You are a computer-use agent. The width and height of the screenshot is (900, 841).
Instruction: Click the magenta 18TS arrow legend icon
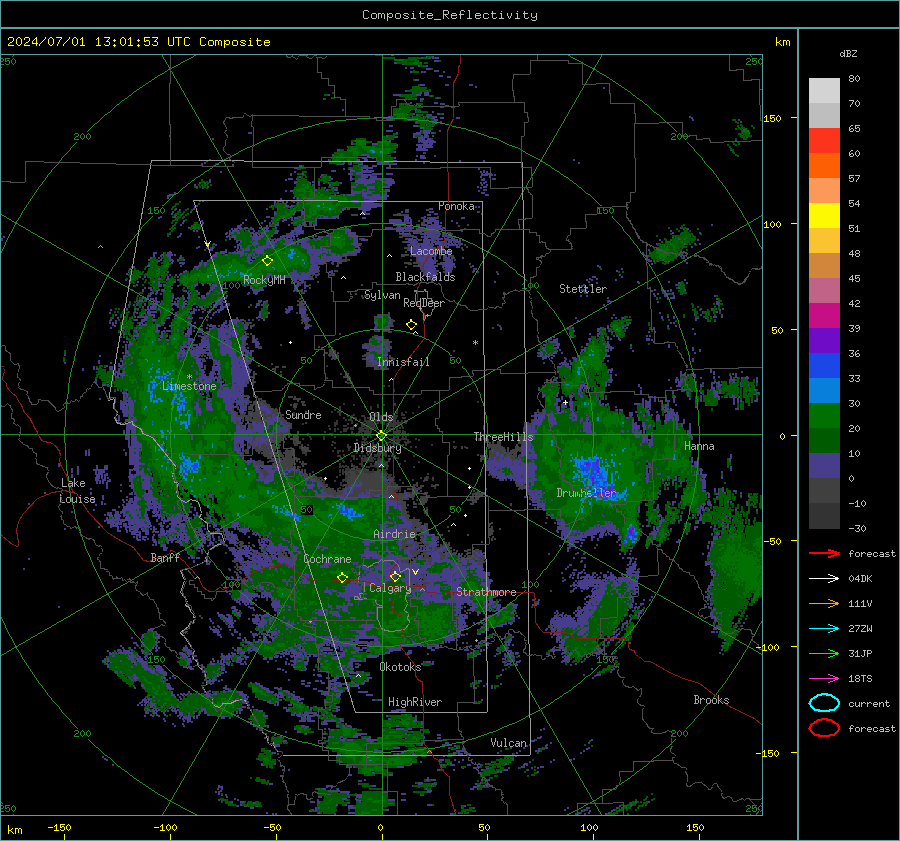(824, 679)
